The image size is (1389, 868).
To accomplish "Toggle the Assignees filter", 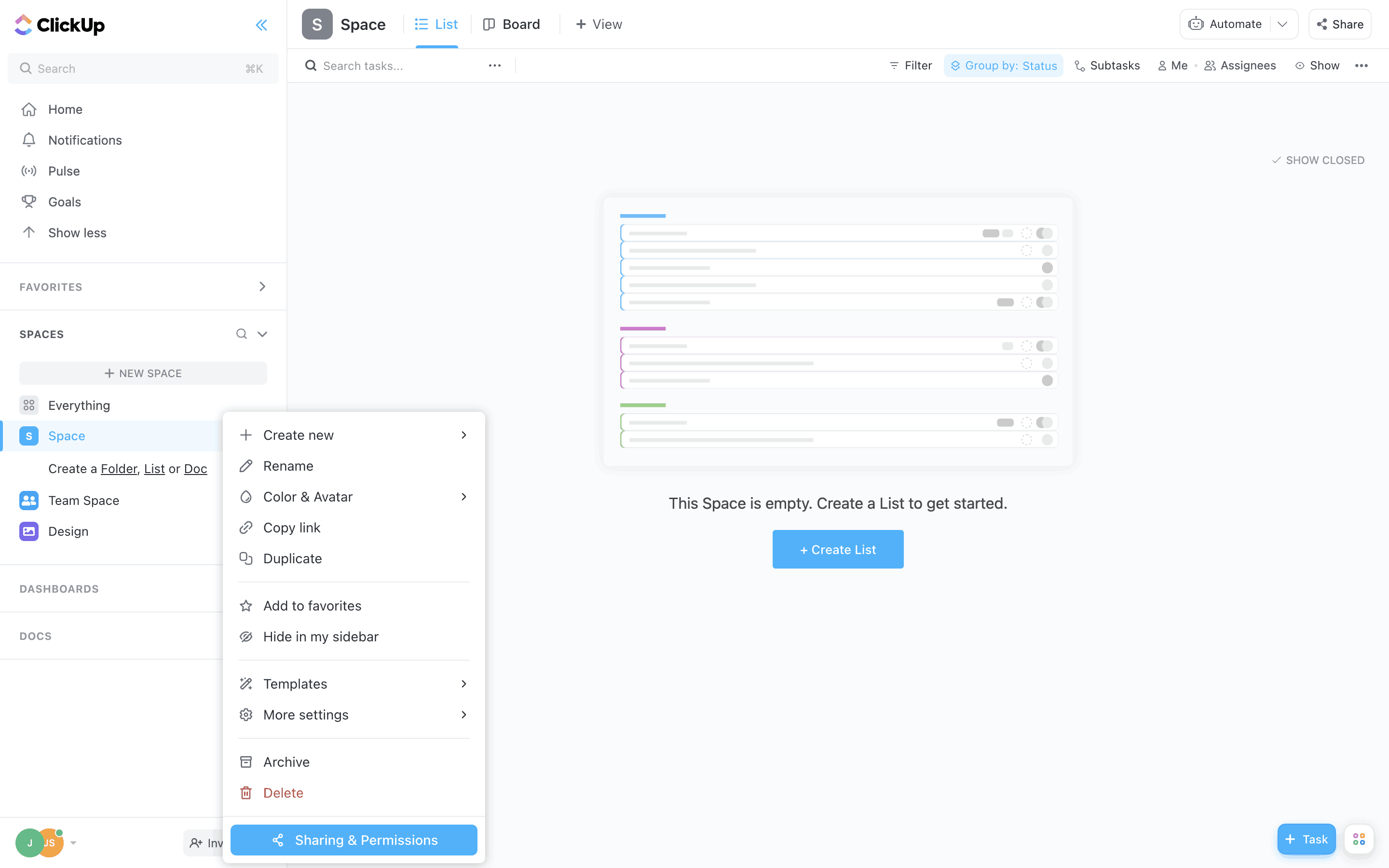I will pyautogui.click(x=1240, y=66).
